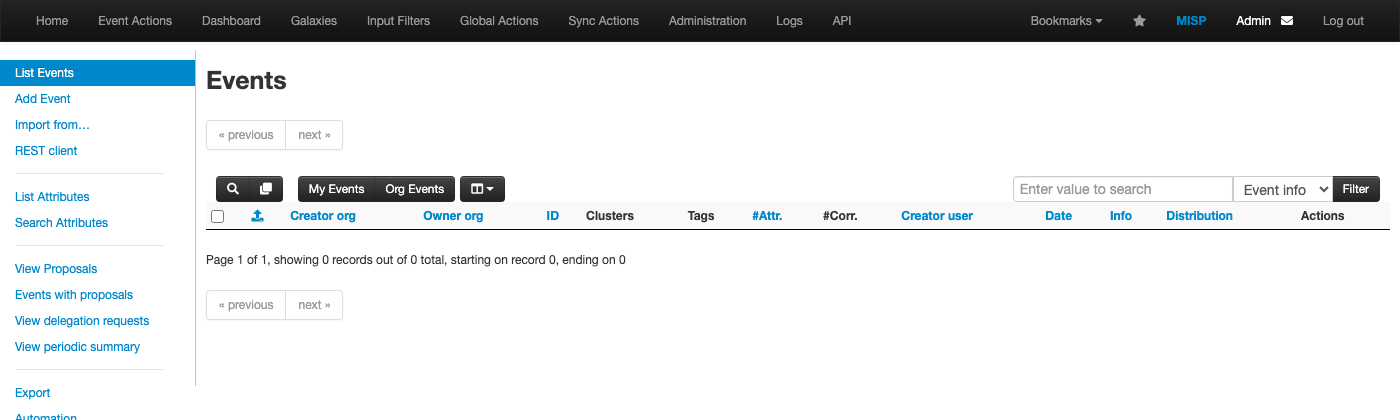Sort the table by Owner org
Image resolution: width=1400 pixels, height=420 pixels.
pos(453,216)
